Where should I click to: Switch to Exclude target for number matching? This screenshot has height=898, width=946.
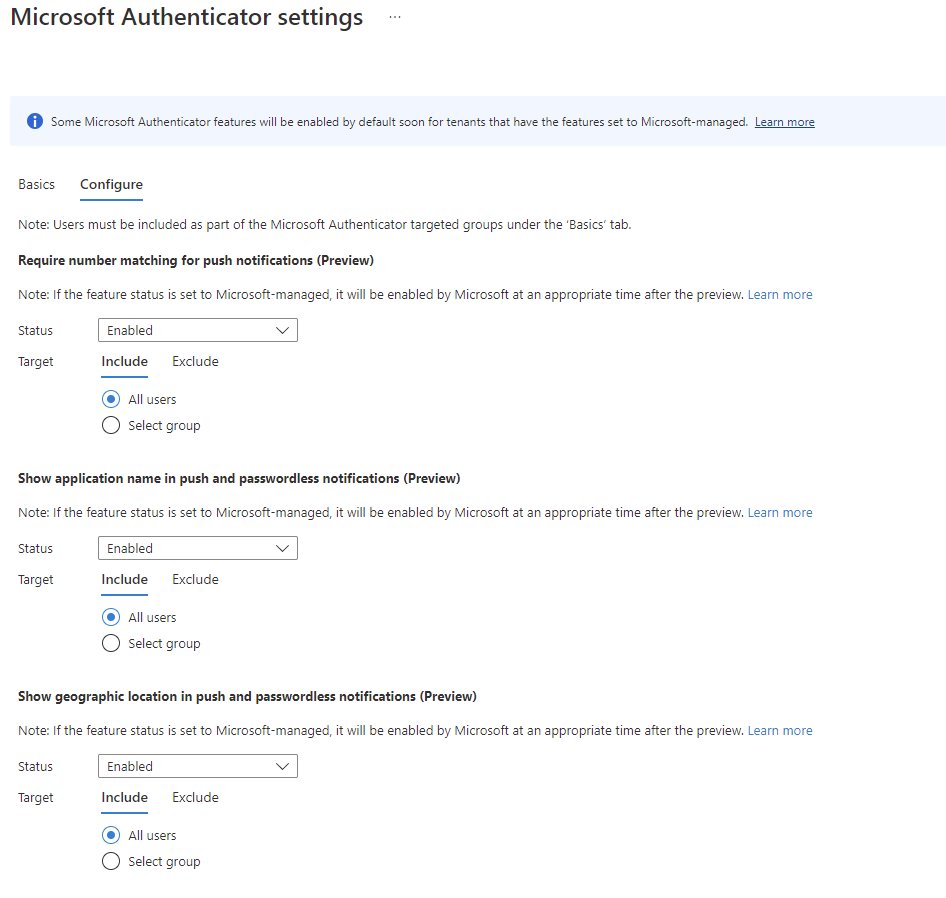[x=195, y=361]
